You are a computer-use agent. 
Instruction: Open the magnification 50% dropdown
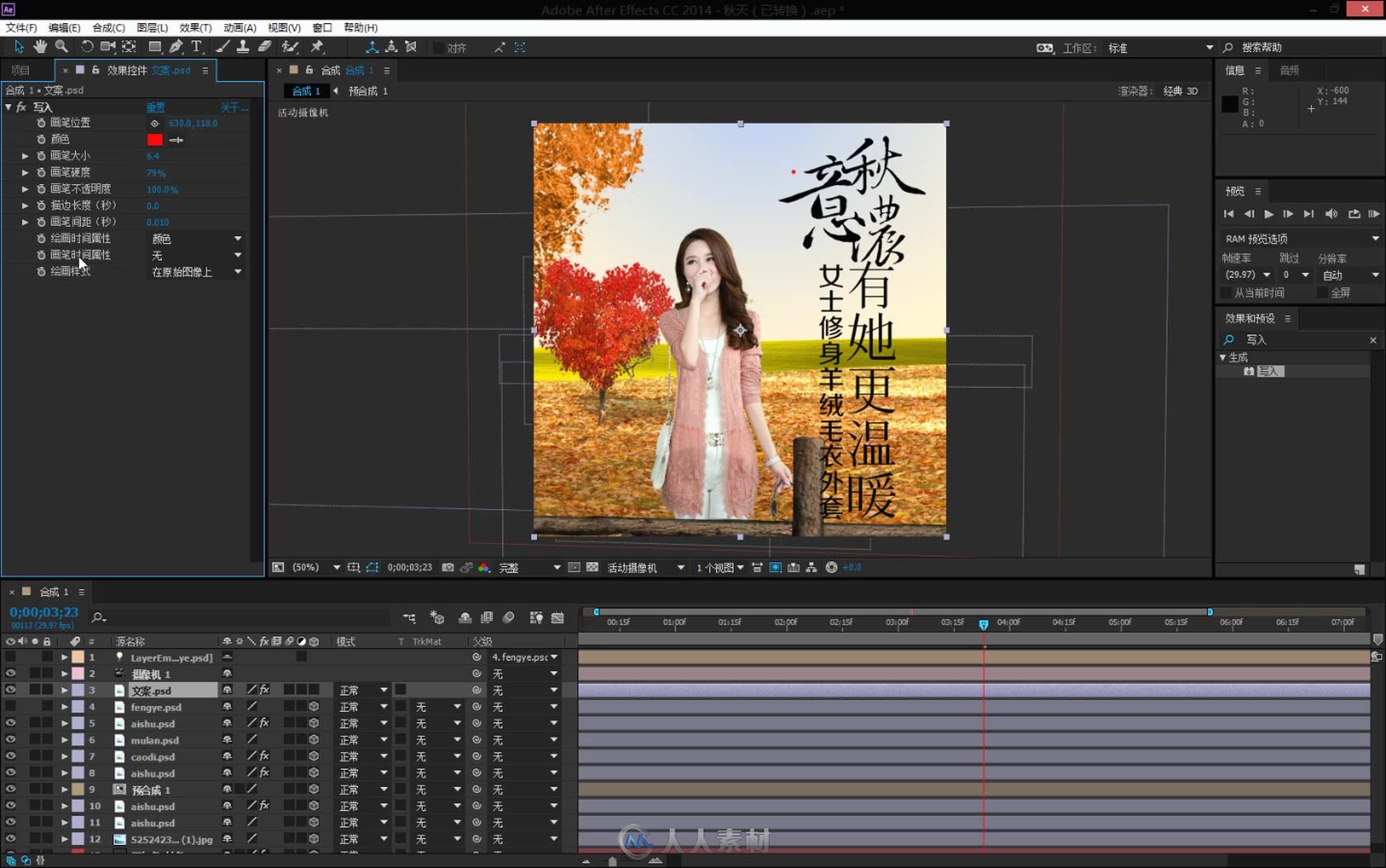pyautogui.click(x=317, y=568)
